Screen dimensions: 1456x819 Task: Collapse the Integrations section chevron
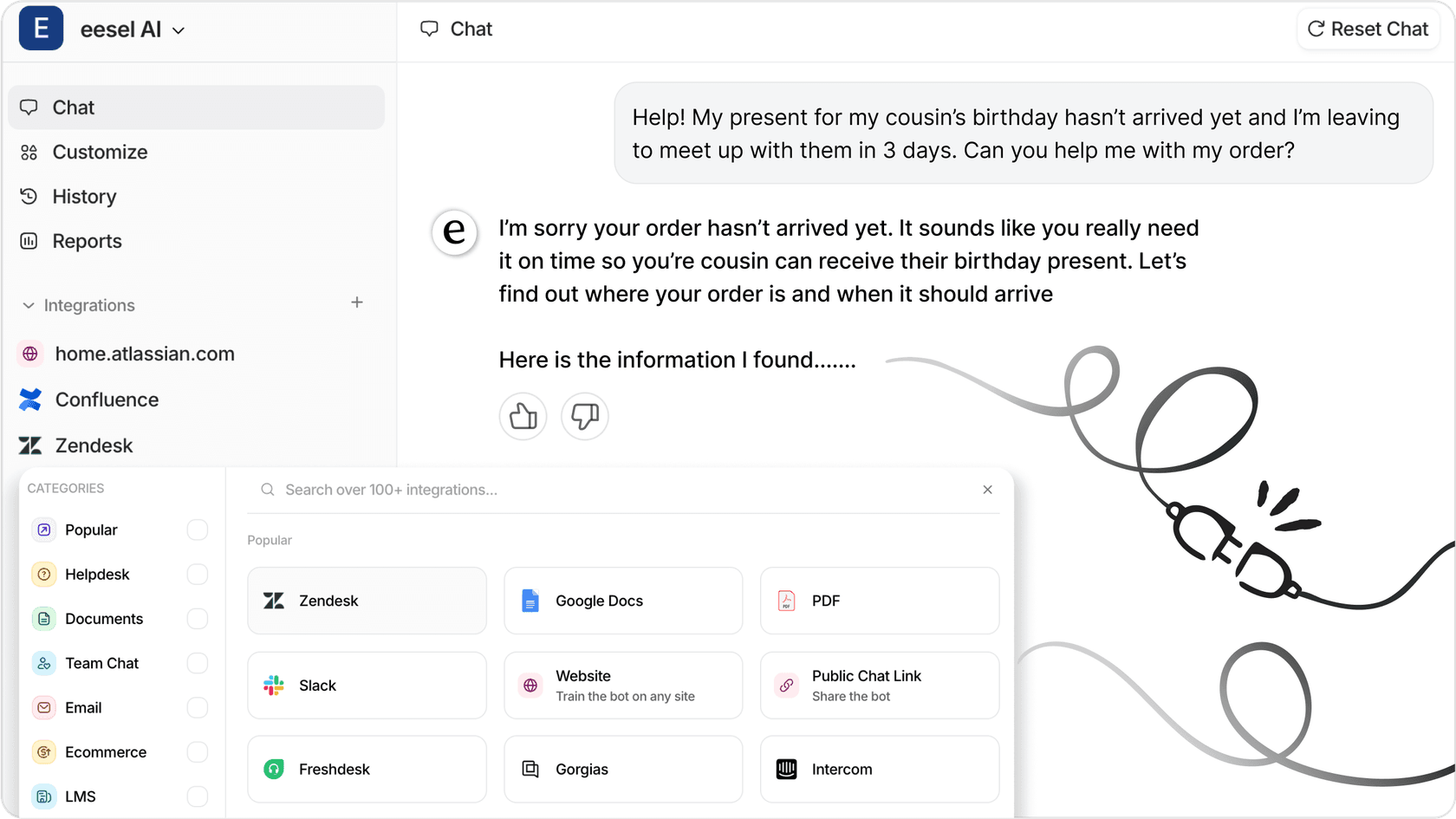pos(29,305)
